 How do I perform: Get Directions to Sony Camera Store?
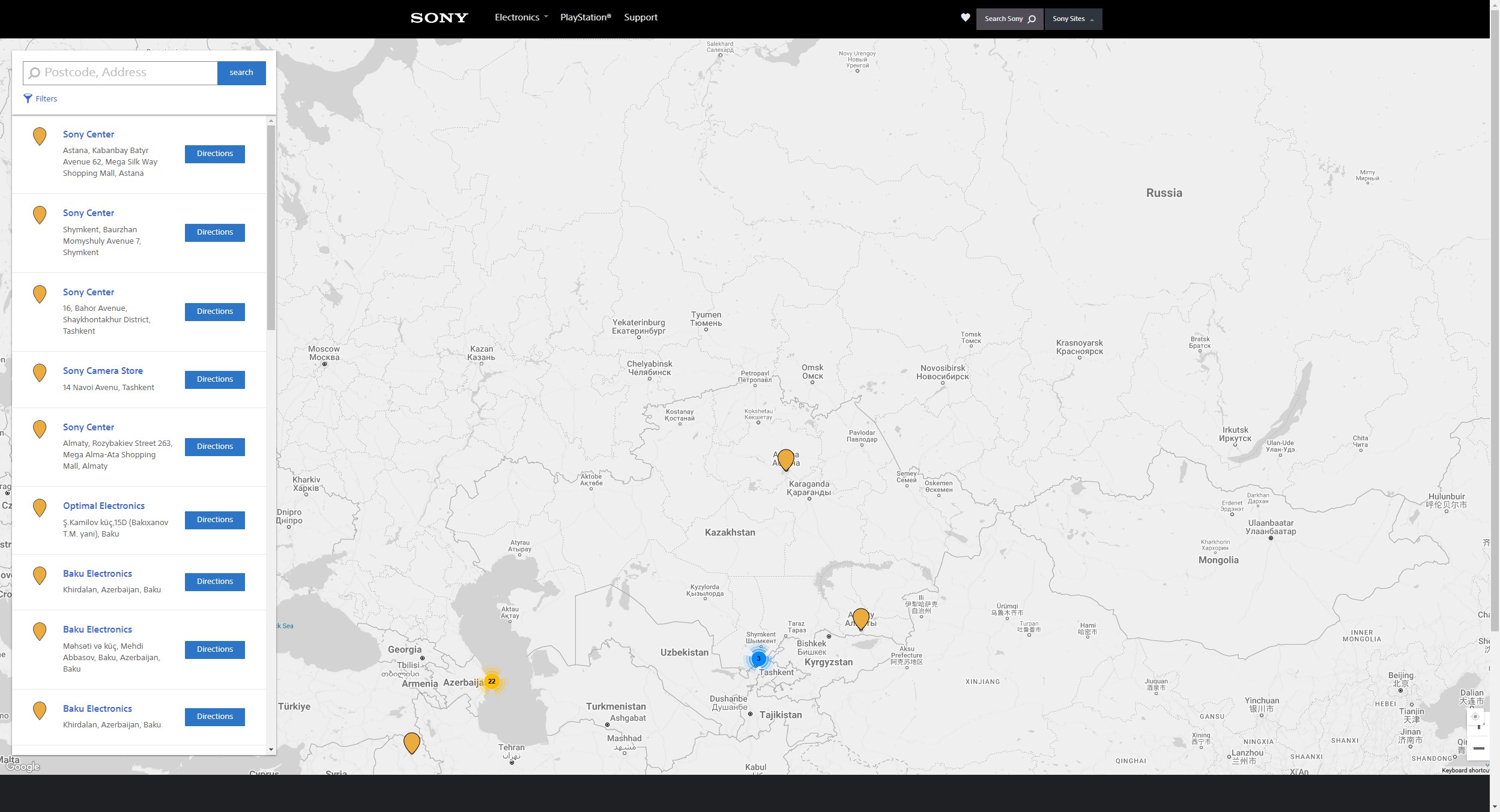pyautogui.click(x=214, y=379)
